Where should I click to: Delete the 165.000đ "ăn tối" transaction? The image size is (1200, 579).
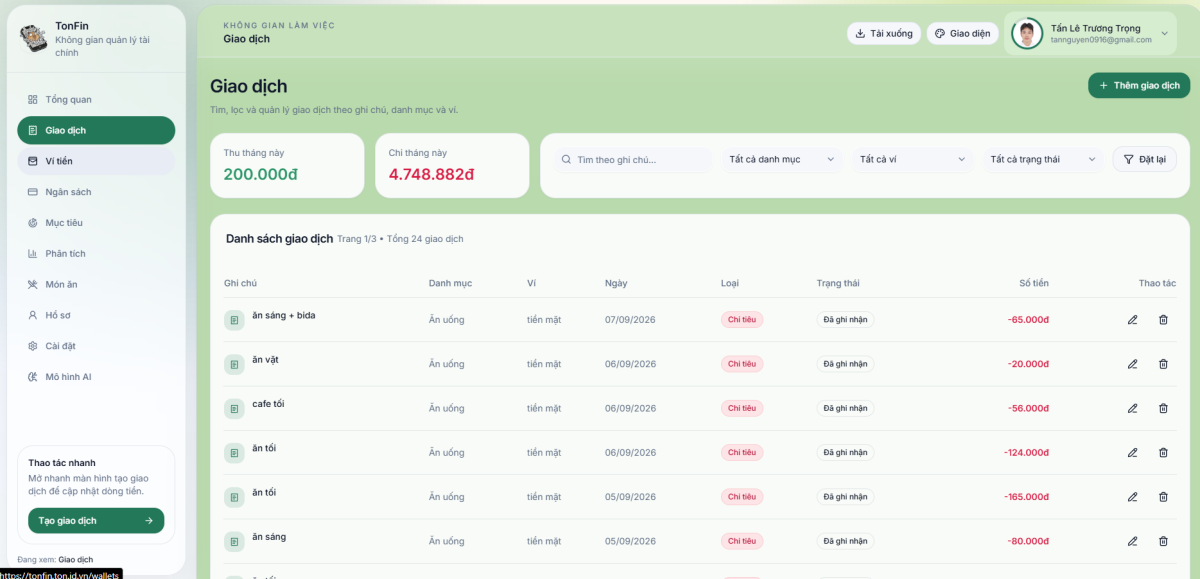(x=1163, y=497)
